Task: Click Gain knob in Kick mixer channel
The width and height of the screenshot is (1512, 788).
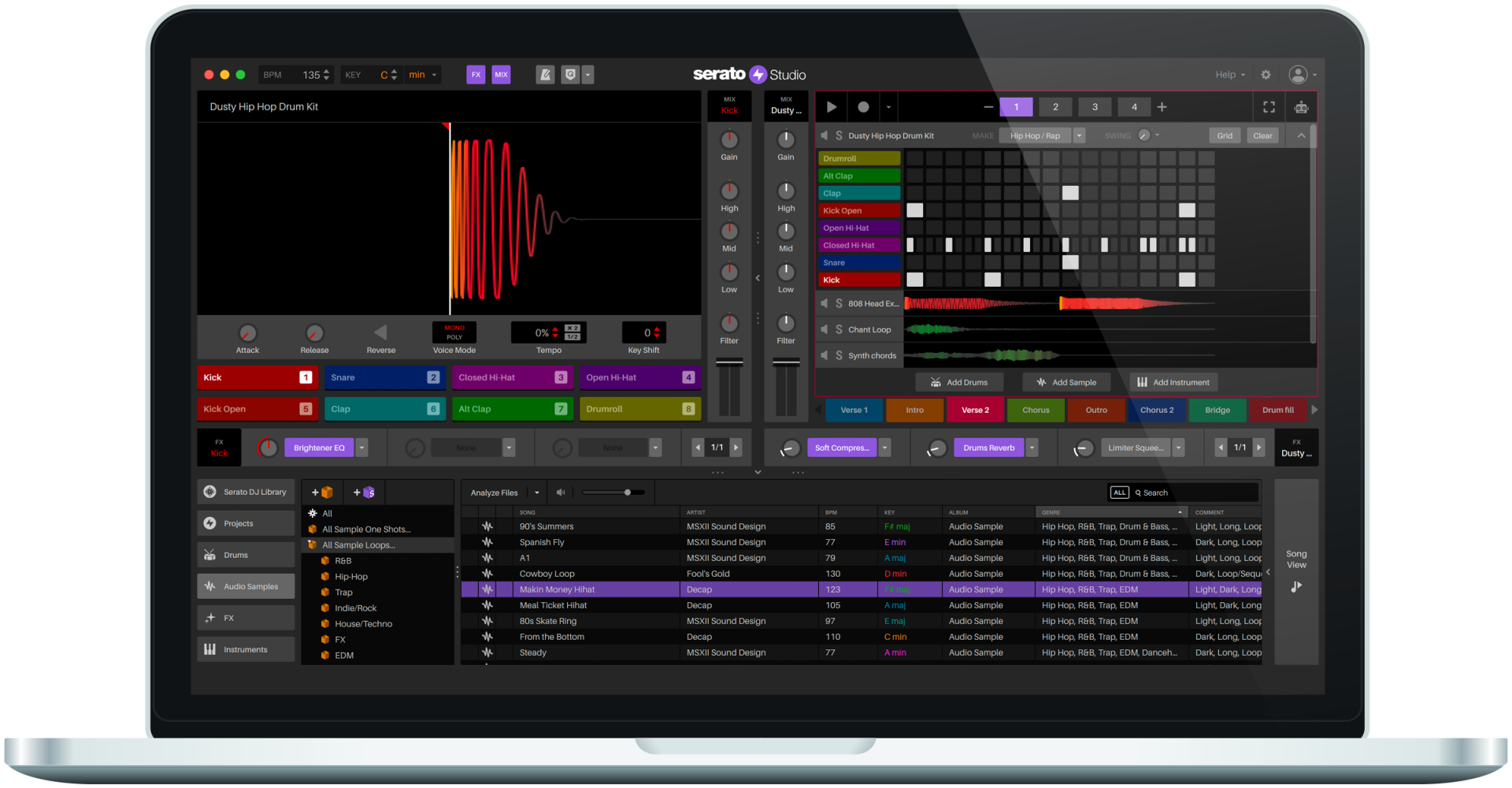Action: [x=729, y=140]
